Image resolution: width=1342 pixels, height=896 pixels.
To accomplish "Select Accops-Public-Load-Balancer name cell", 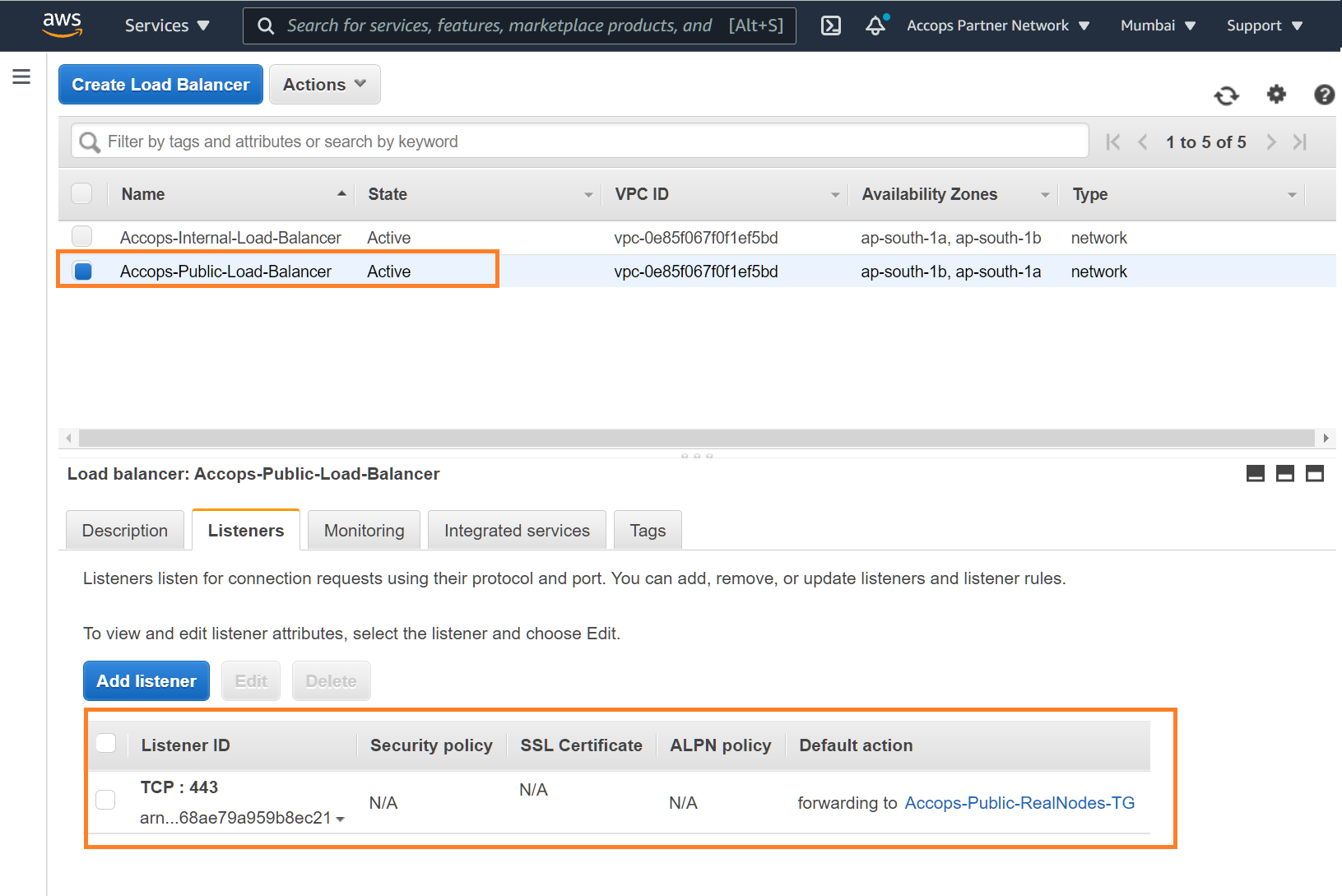I will coord(225,272).
